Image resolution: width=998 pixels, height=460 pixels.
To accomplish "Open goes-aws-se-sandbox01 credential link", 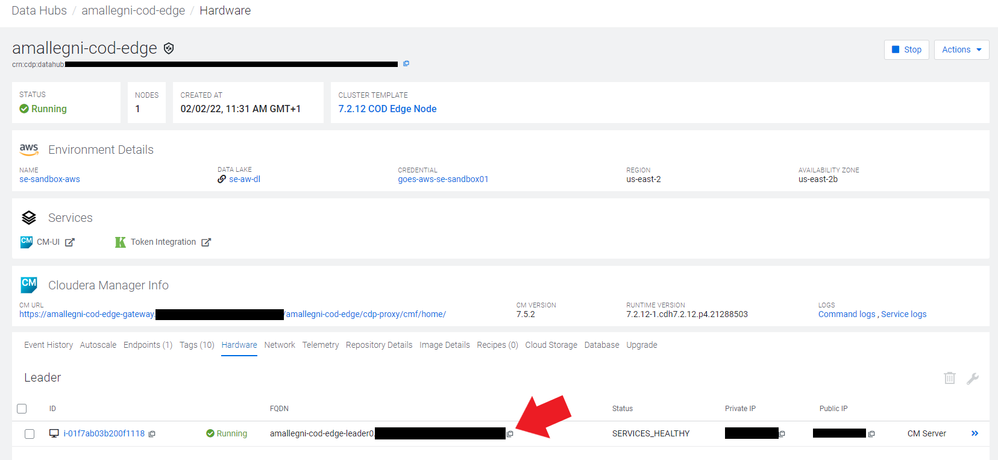I will coord(443,179).
